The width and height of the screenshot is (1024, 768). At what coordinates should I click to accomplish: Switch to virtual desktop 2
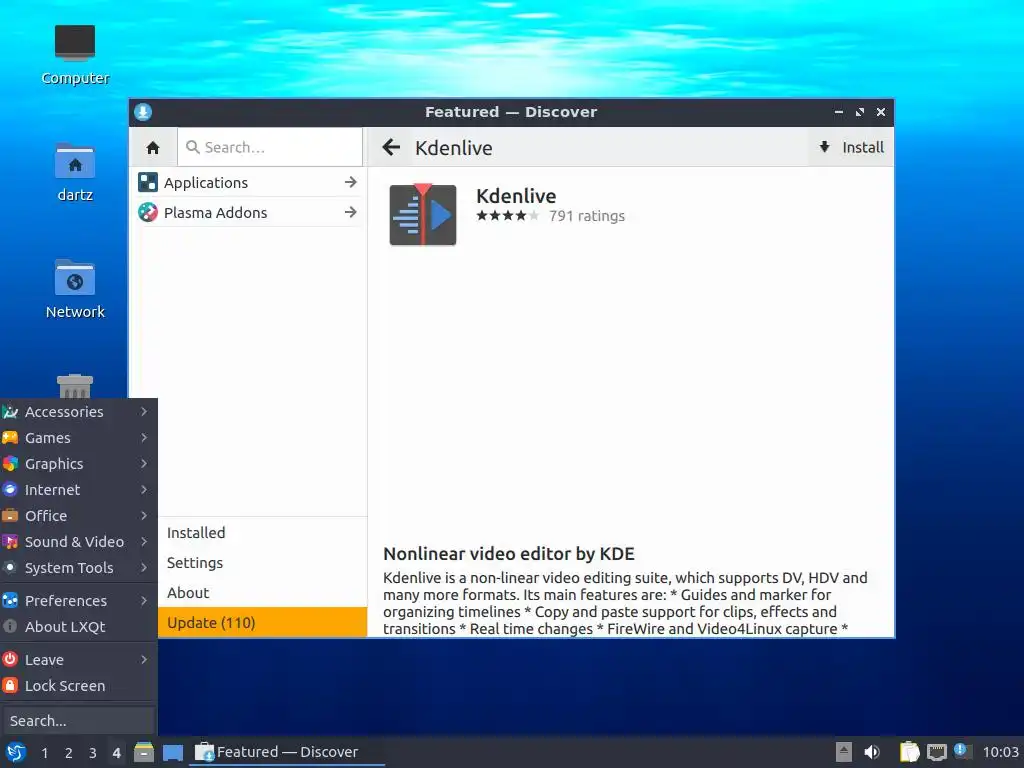coord(69,753)
